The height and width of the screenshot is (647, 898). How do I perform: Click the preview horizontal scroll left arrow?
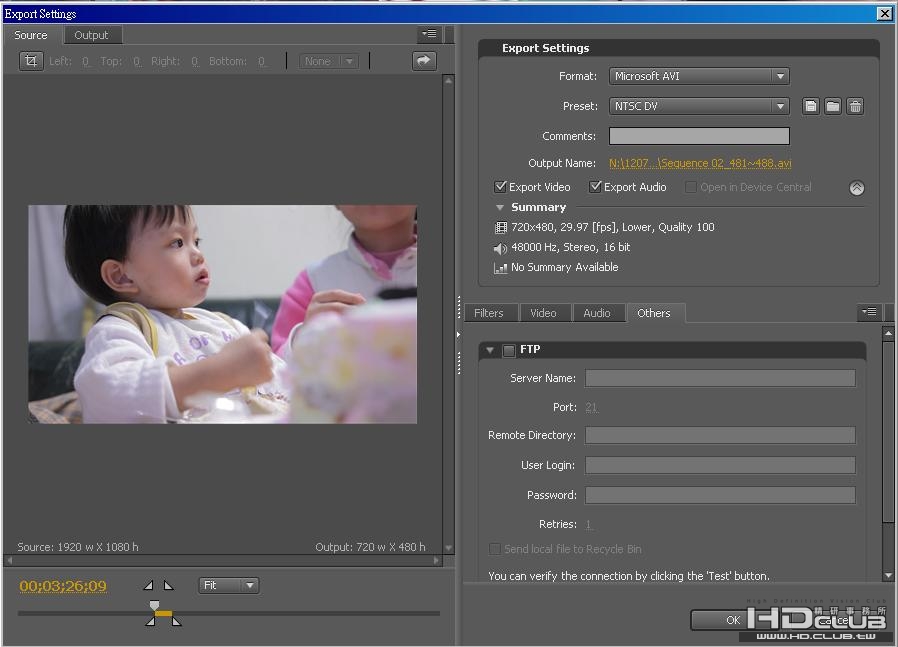(x=10, y=561)
